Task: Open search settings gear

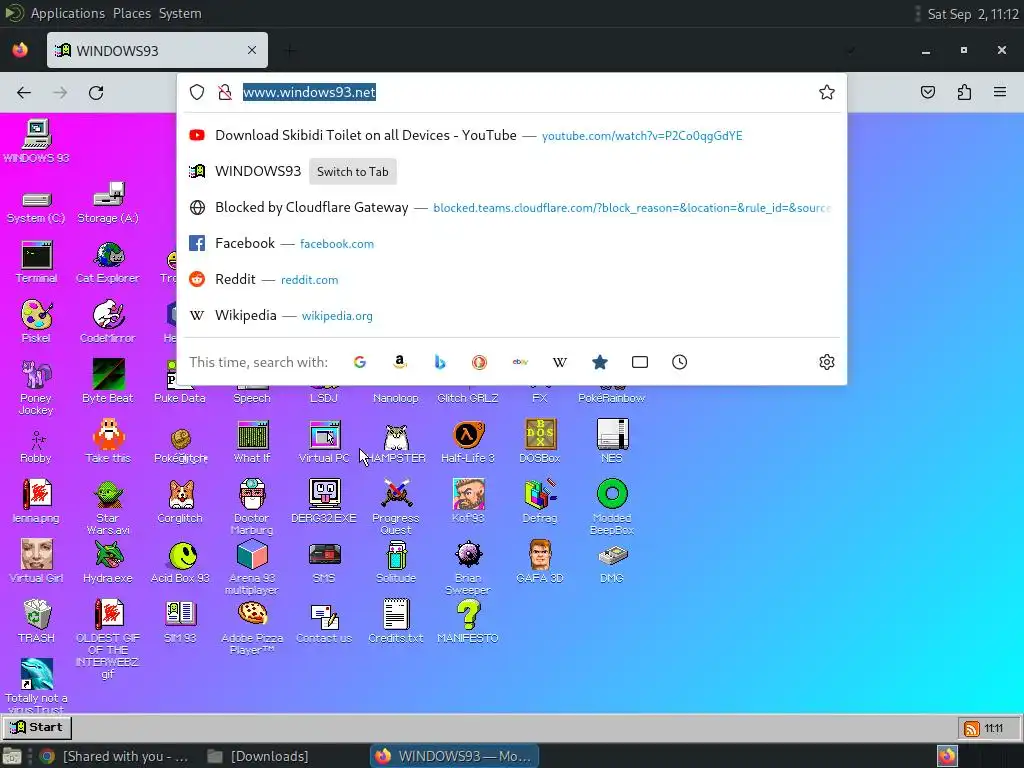Action: (827, 362)
